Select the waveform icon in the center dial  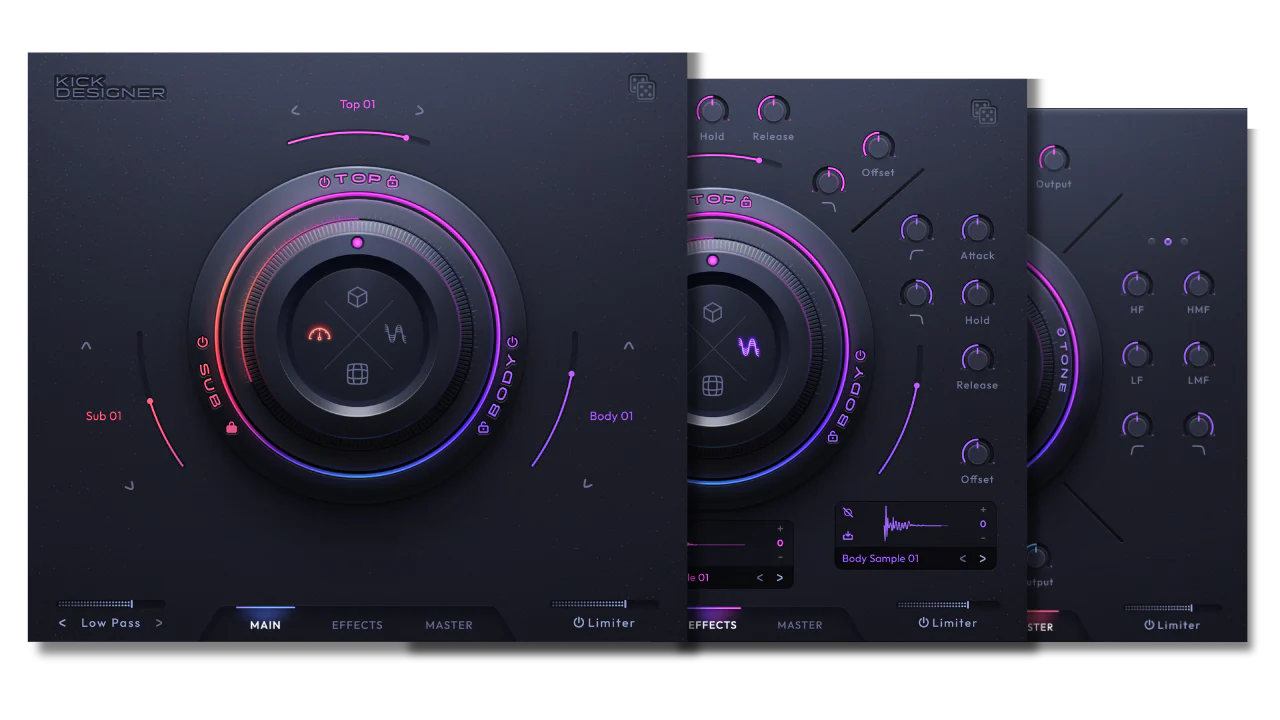point(395,333)
